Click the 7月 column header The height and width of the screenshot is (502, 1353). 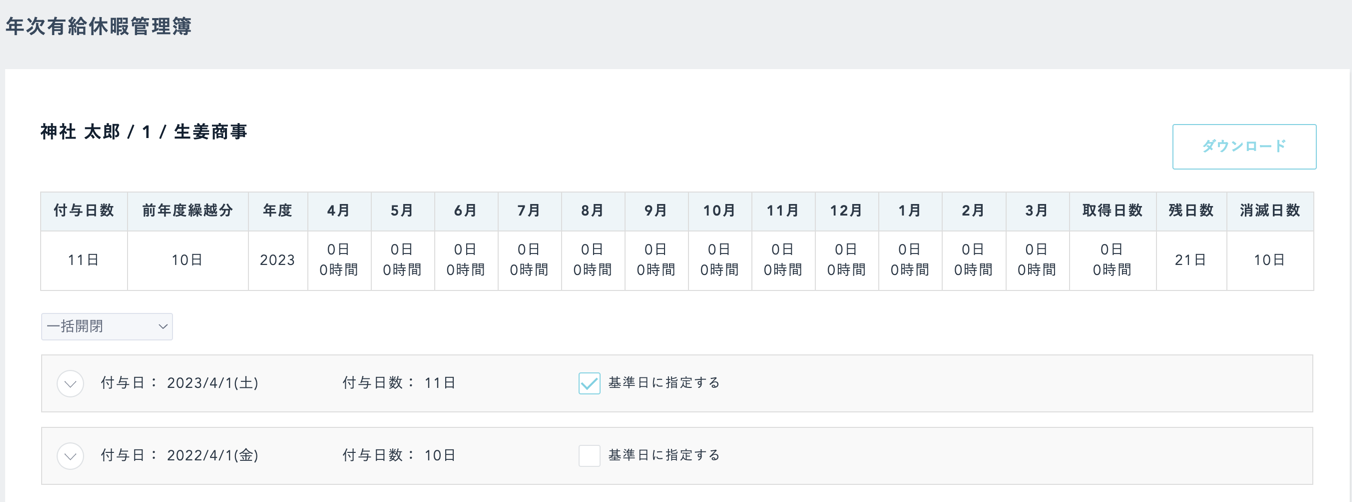[x=529, y=211]
